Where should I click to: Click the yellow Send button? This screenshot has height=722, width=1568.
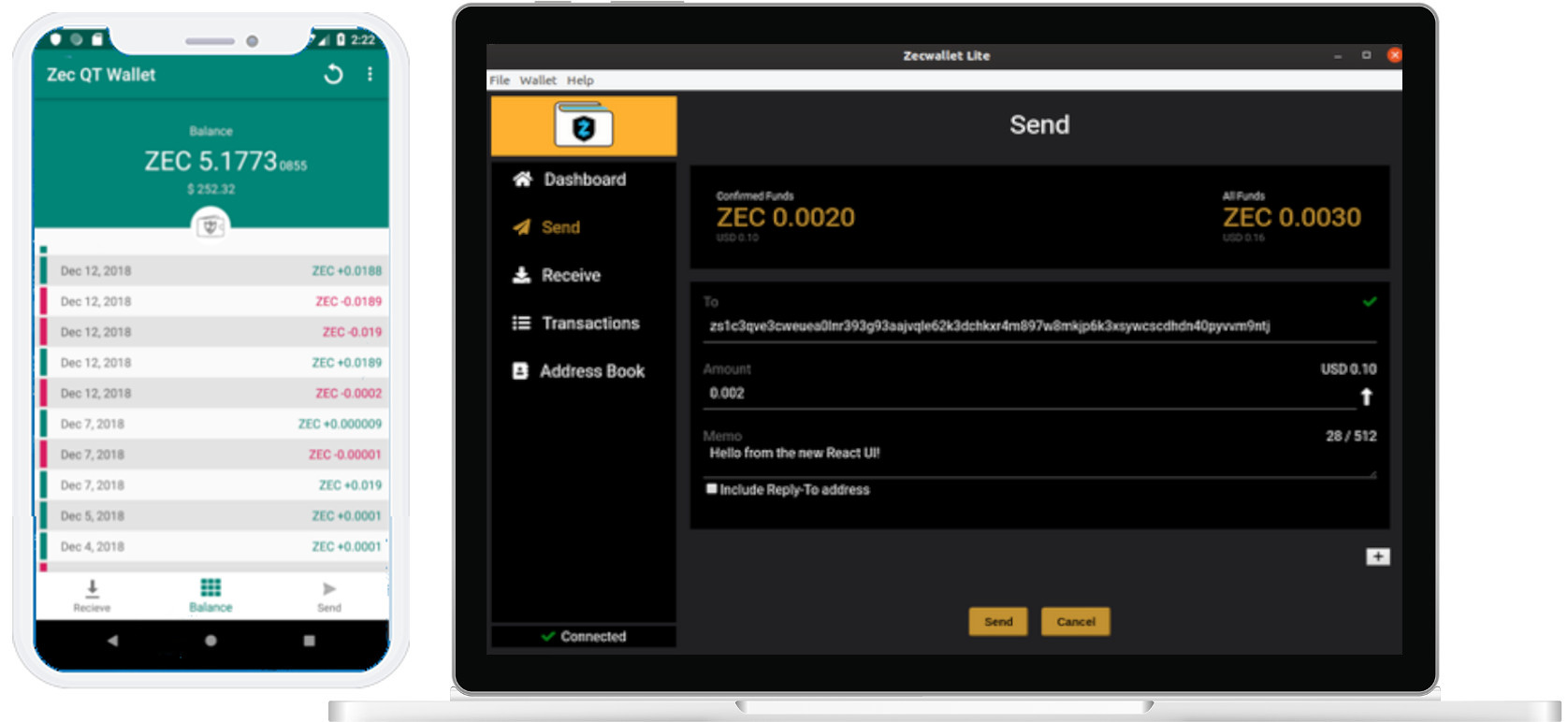(x=998, y=622)
